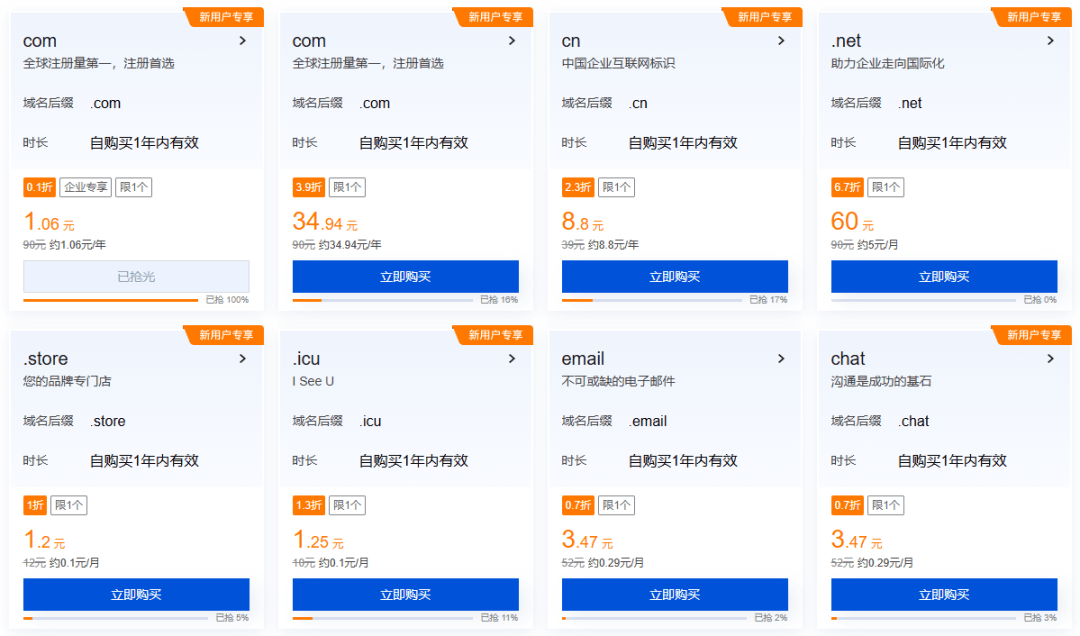Click the arrow icon on the email card
Screen dimensions: 1080x636
tap(781, 359)
